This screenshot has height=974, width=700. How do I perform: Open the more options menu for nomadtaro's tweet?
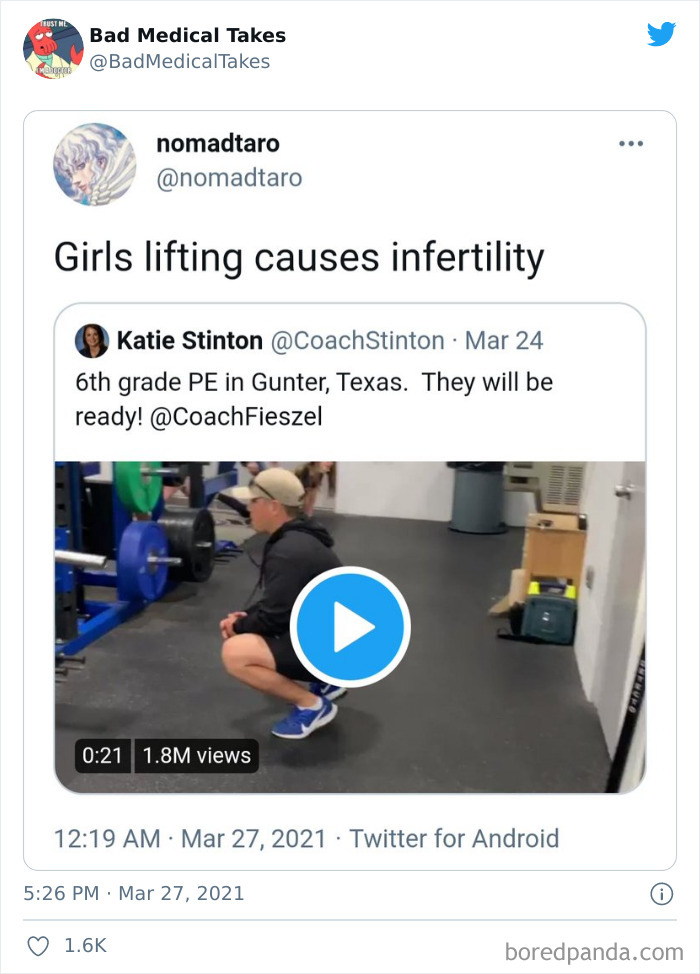pos(631,143)
